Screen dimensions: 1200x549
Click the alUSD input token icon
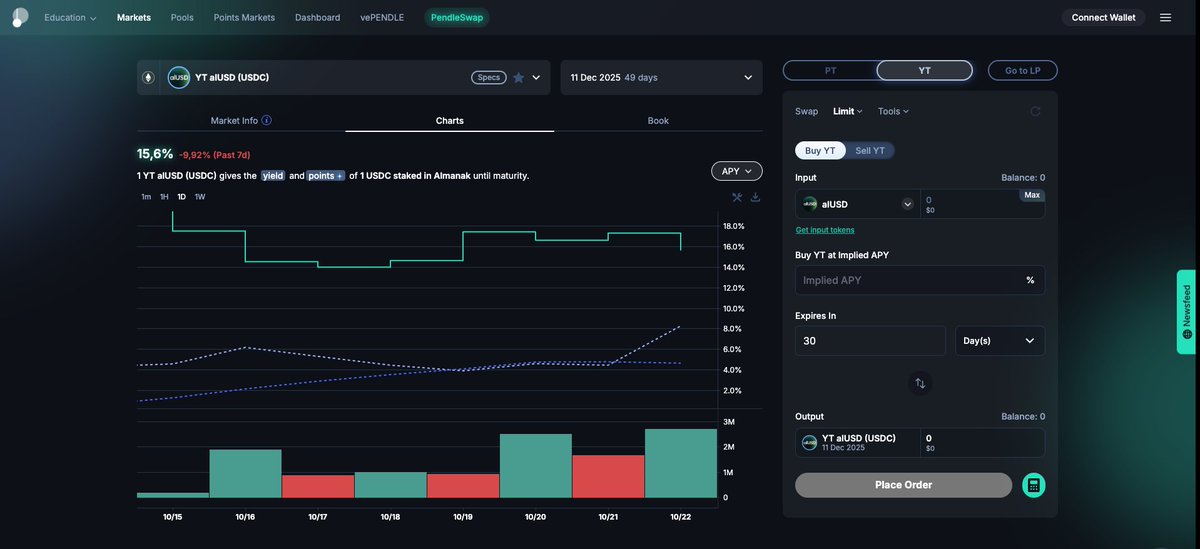[810, 204]
